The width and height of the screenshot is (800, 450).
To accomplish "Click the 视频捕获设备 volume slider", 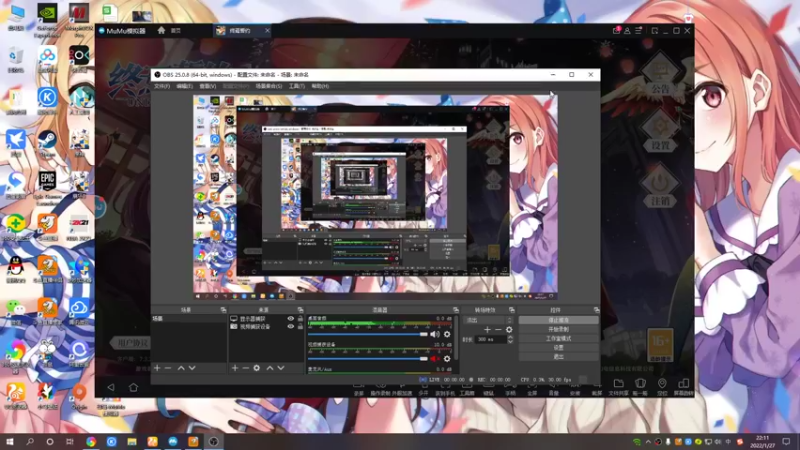I will (368, 359).
